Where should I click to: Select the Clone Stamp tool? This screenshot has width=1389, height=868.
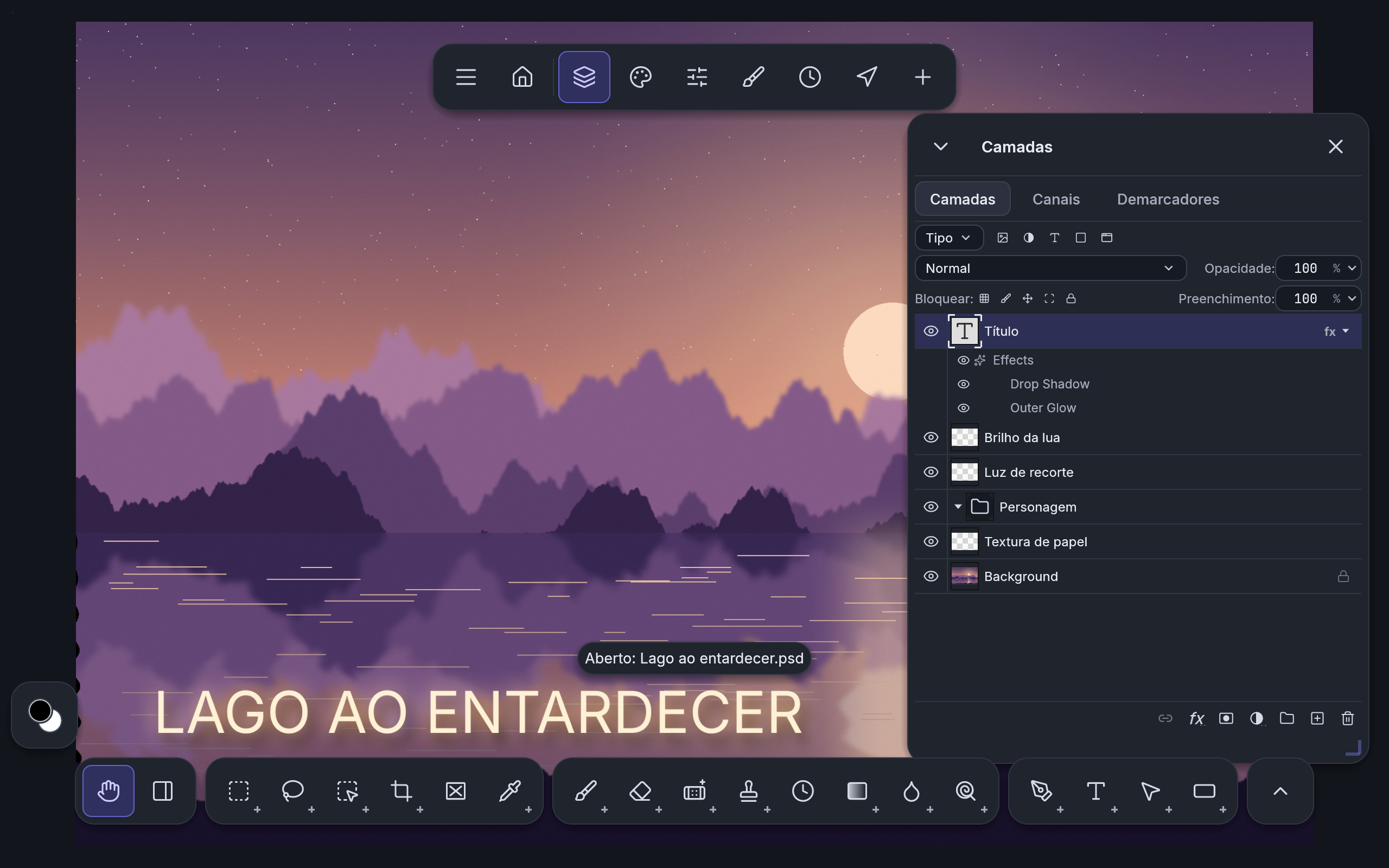click(748, 791)
